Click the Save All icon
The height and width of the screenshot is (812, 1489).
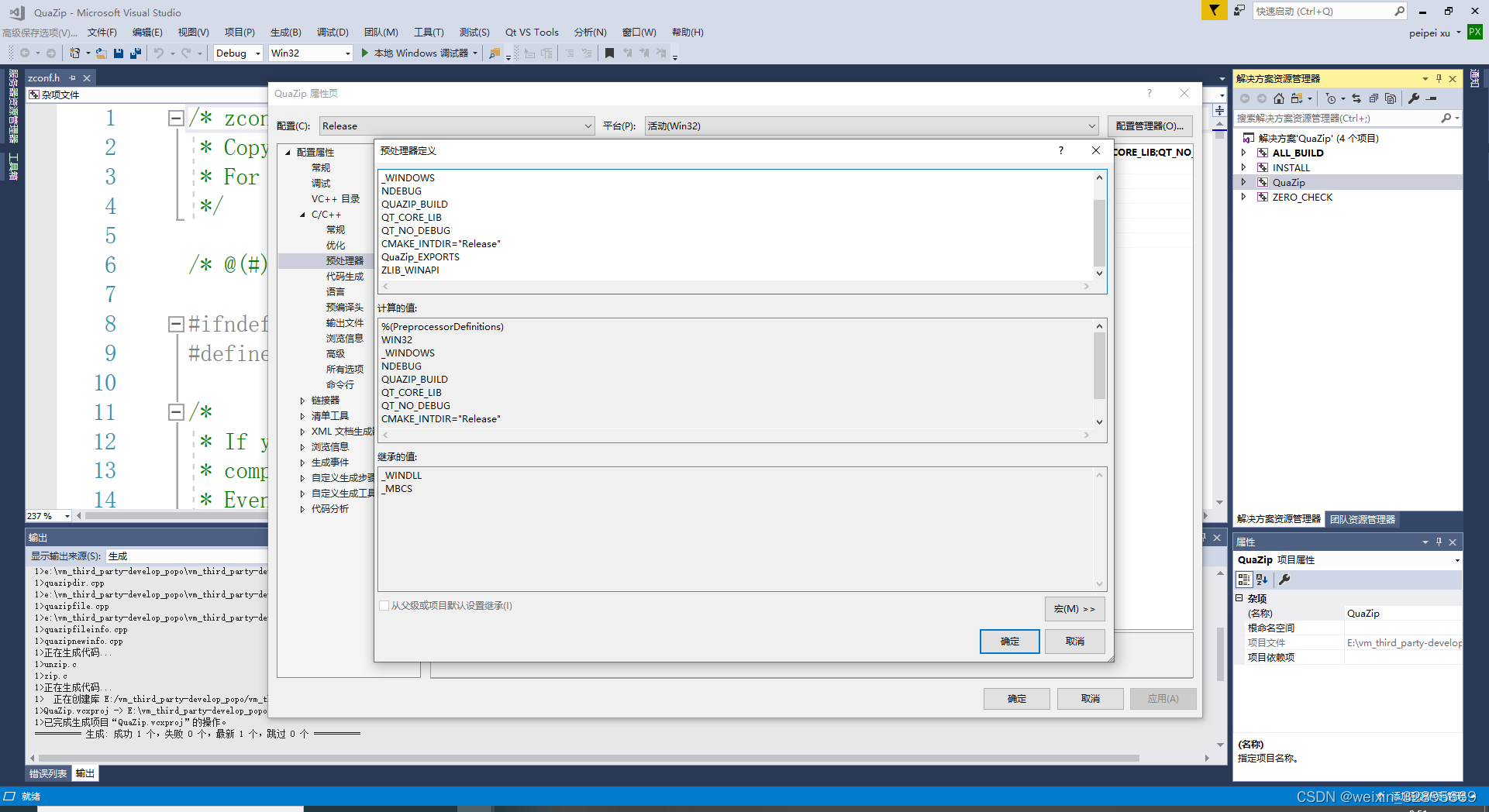(x=136, y=53)
